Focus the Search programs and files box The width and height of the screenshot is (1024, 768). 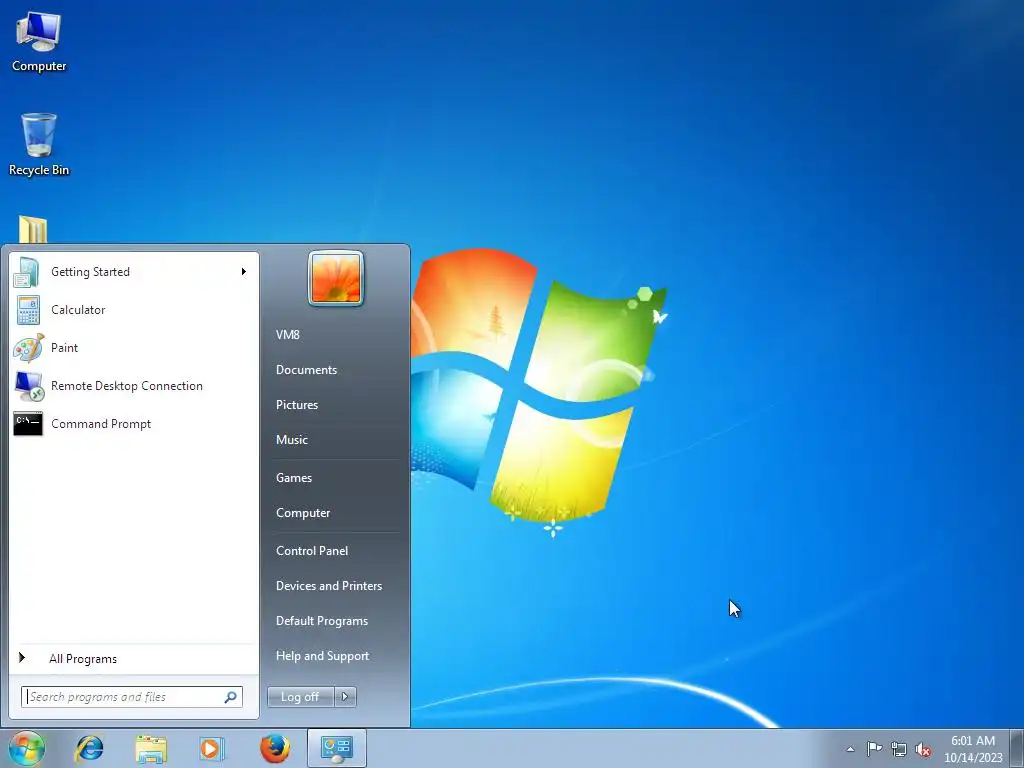(x=131, y=697)
